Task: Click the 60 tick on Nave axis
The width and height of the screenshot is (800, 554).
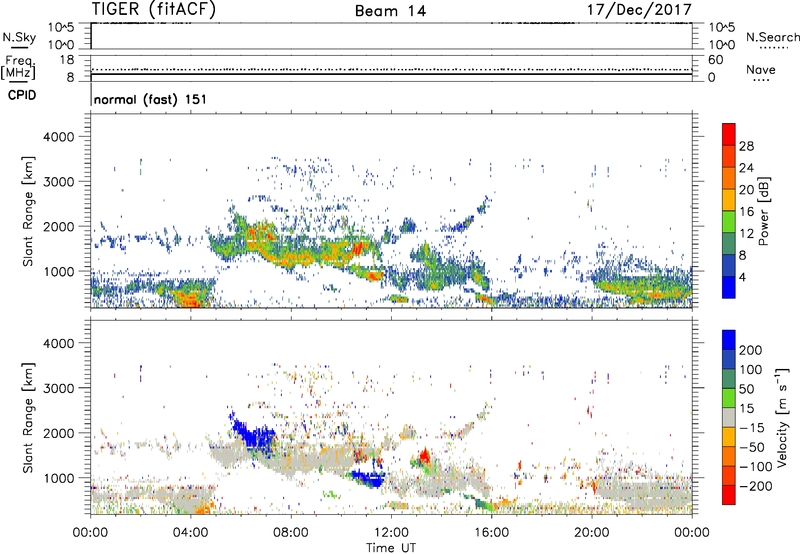Action: pos(716,60)
